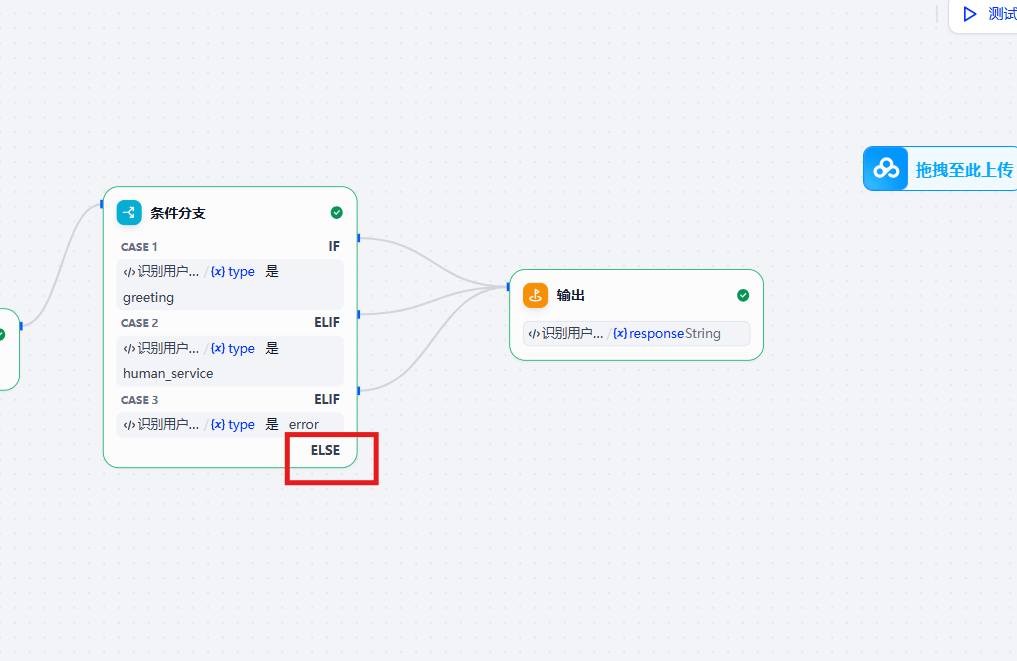Click the 识别用户... reference in 输出 node

(x=566, y=333)
